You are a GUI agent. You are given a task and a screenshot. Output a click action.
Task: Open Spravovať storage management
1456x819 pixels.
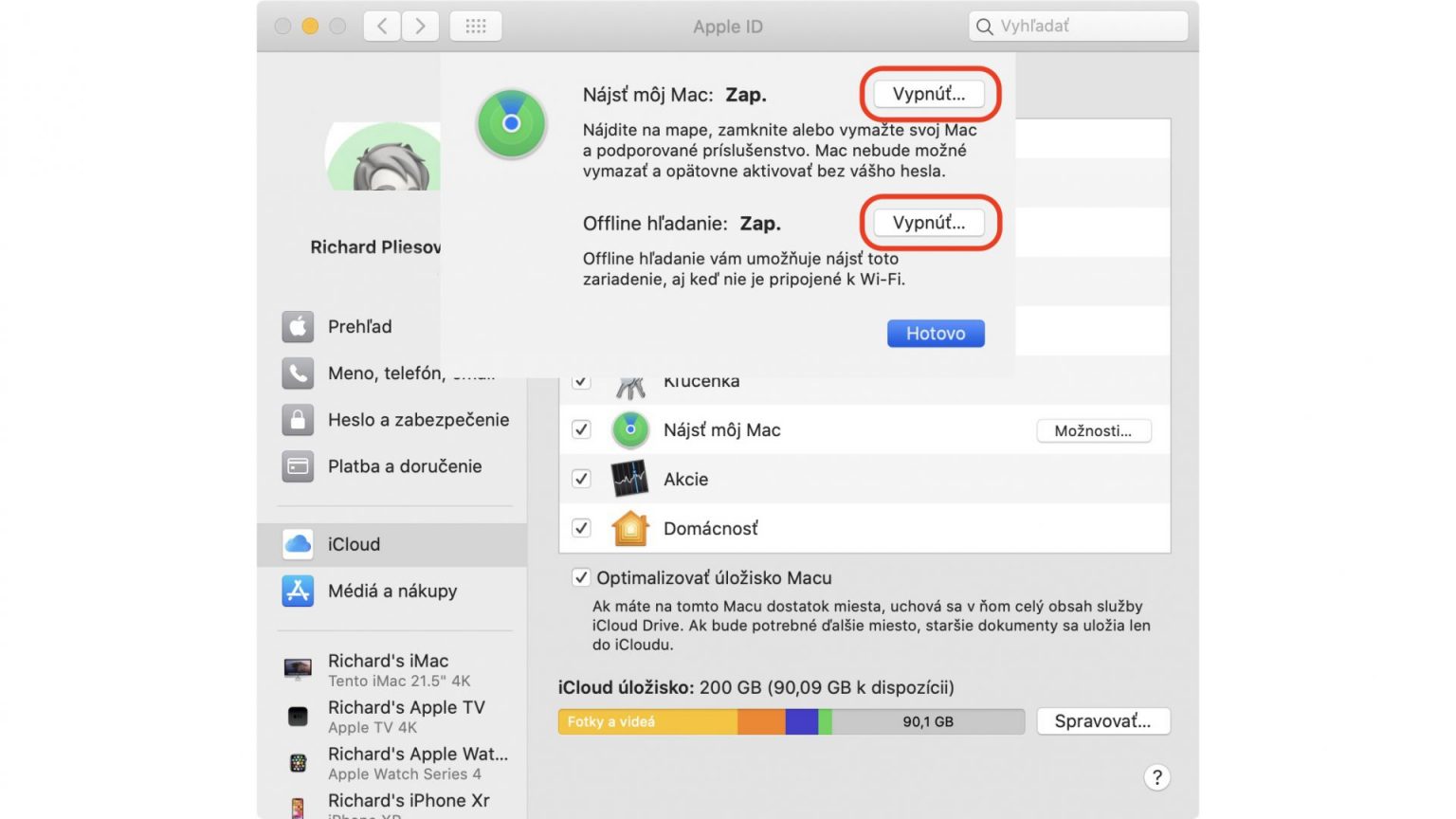1102,721
